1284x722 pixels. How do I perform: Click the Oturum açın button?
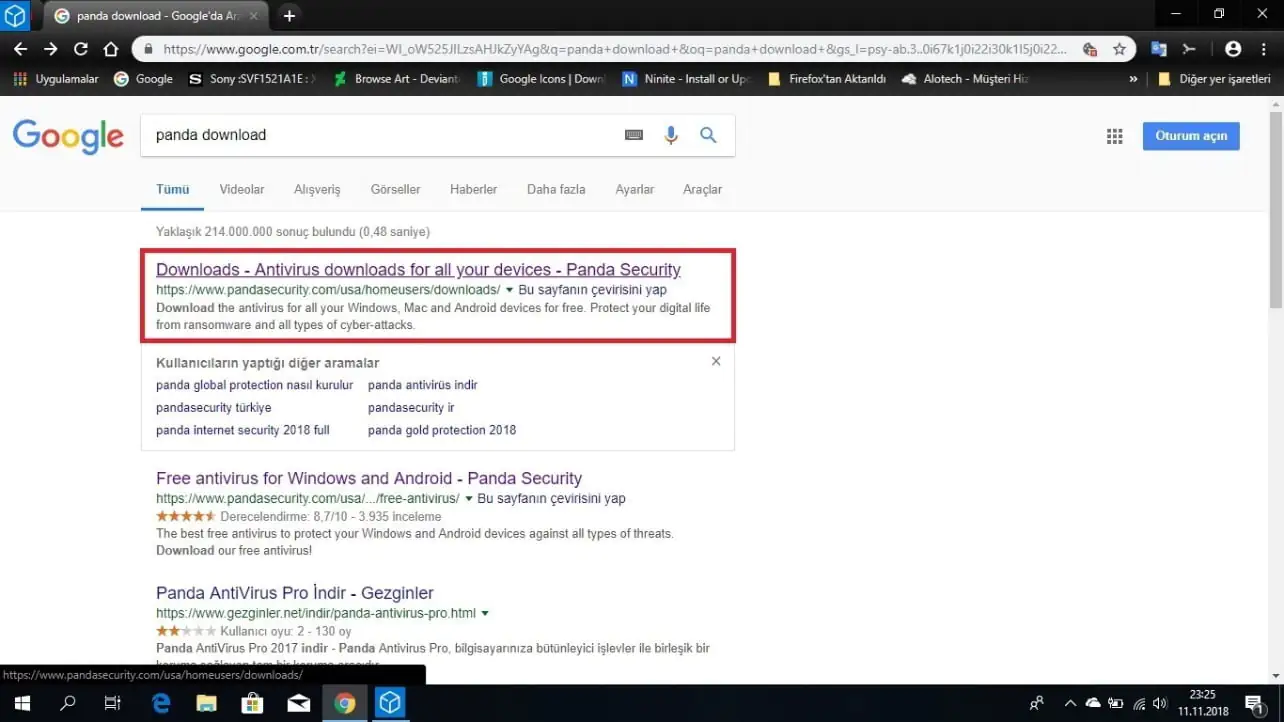(1190, 136)
